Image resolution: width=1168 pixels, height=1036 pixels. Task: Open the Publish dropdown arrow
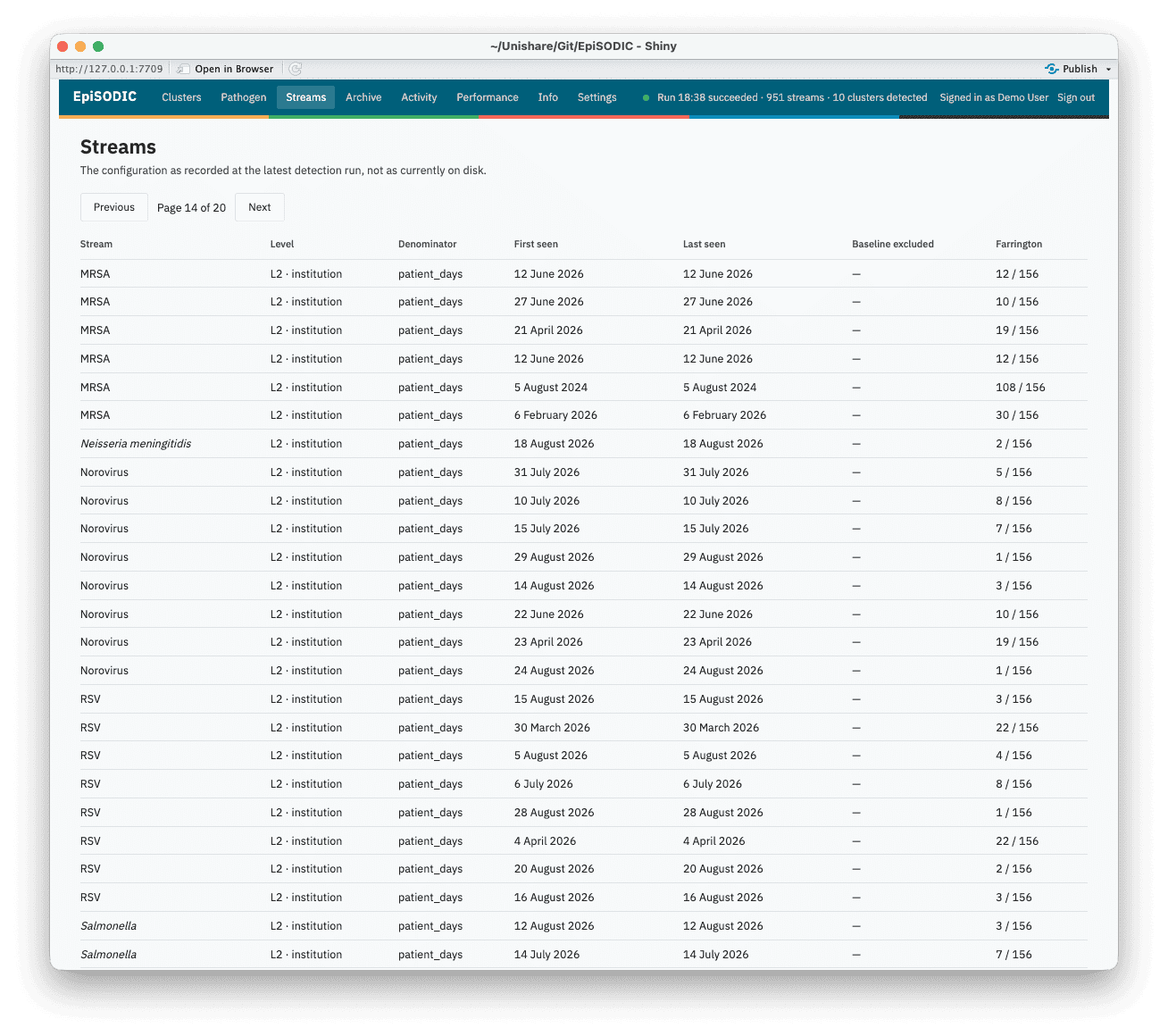pyautogui.click(x=1108, y=69)
